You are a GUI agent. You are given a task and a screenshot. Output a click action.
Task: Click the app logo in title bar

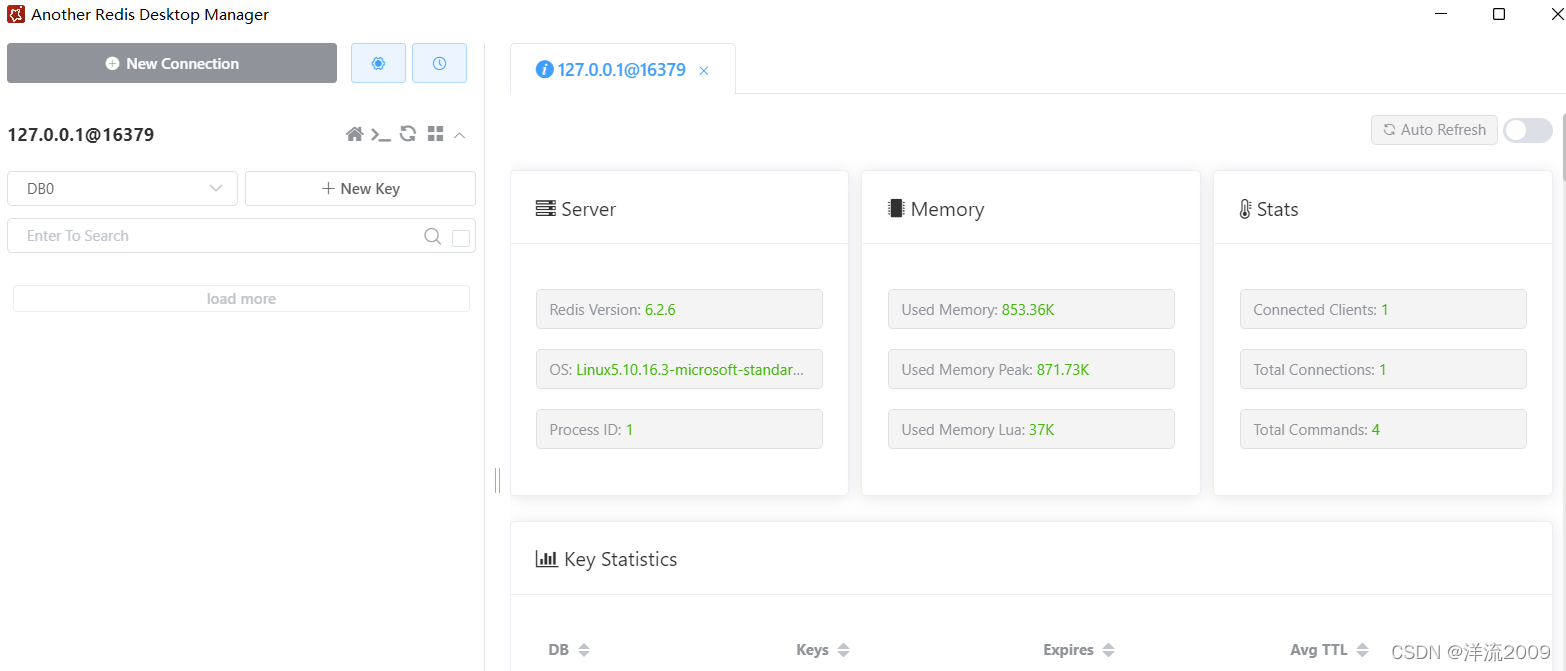[x=16, y=14]
